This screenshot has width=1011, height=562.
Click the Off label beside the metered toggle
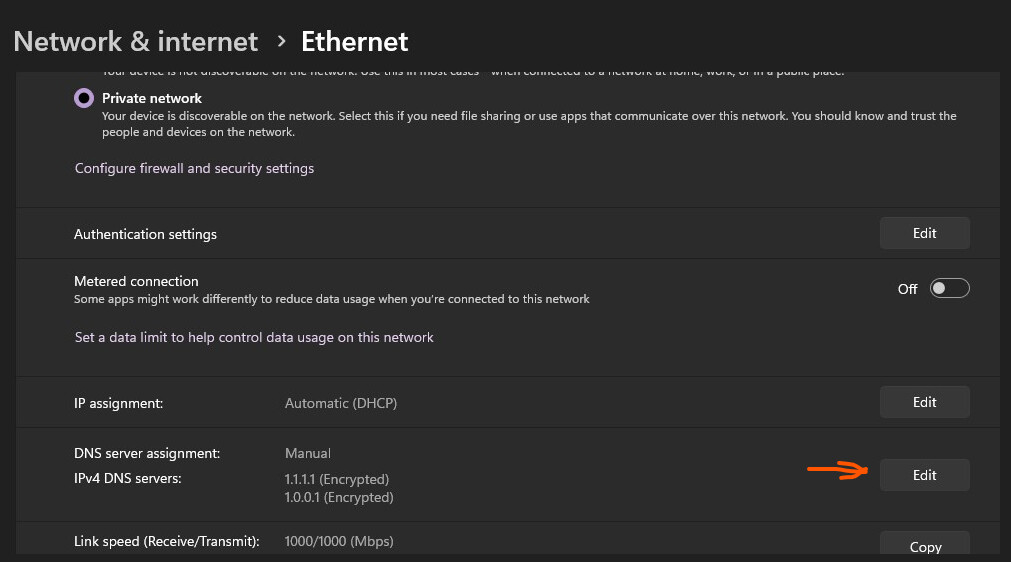(x=907, y=289)
